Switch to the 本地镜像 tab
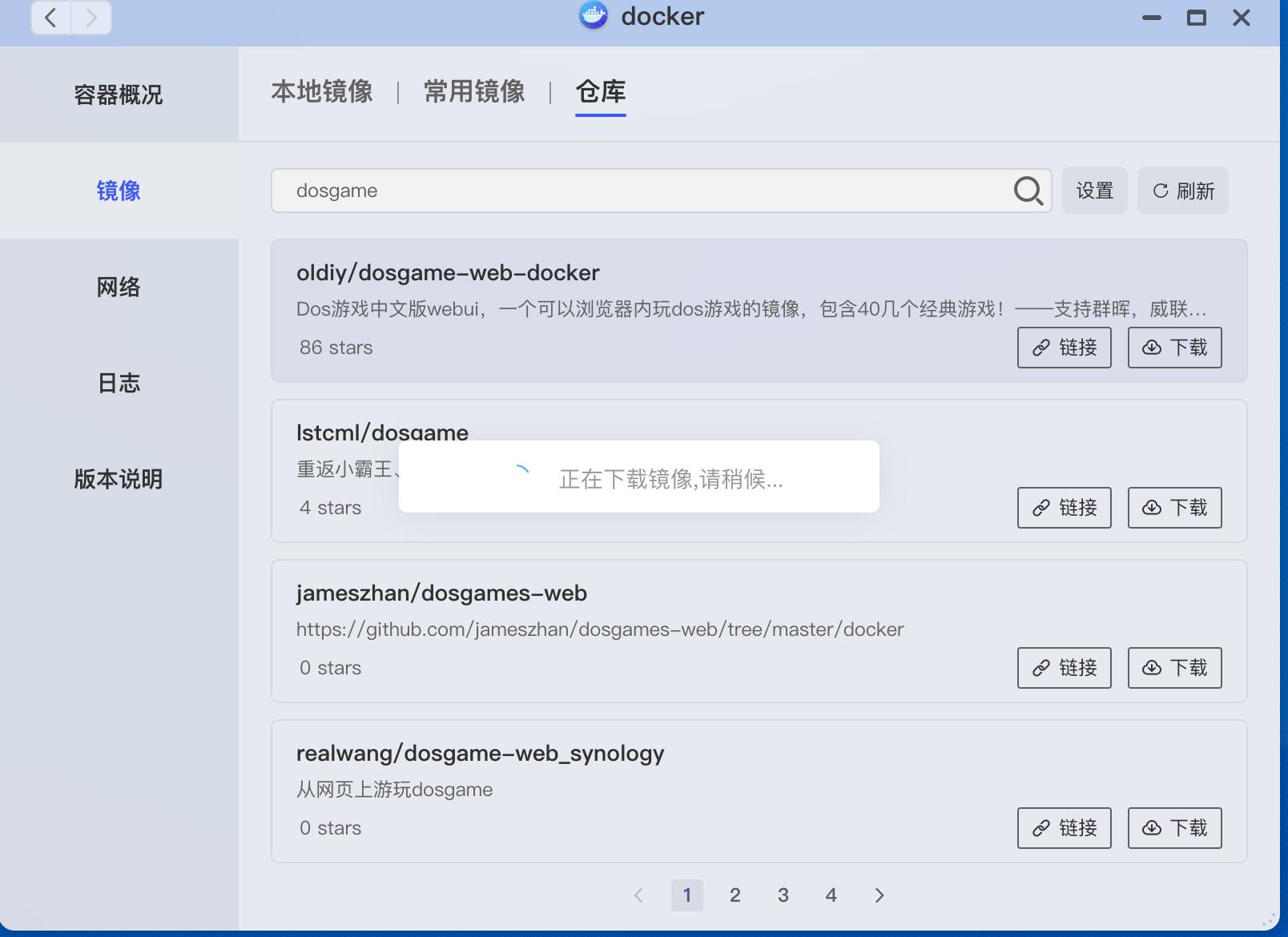 pyautogui.click(x=321, y=92)
